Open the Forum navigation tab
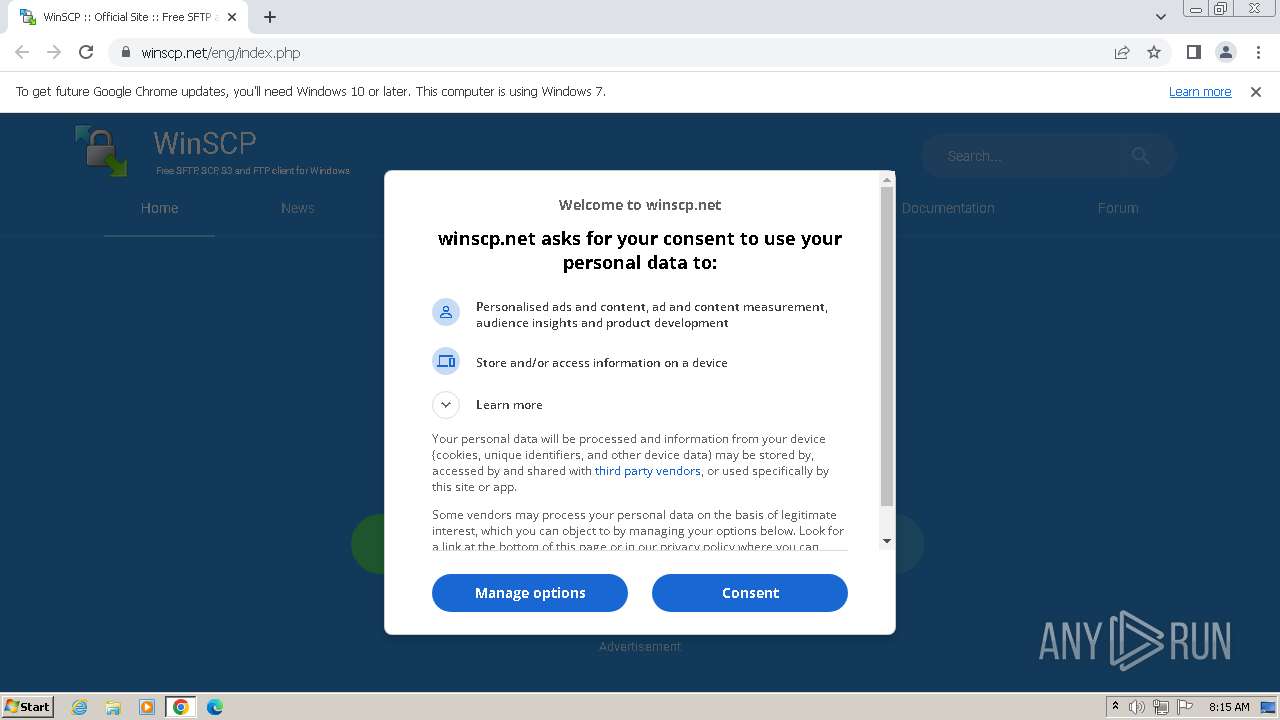Image resolution: width=1280 pixels, height=720 pixels. [1118, 208]
